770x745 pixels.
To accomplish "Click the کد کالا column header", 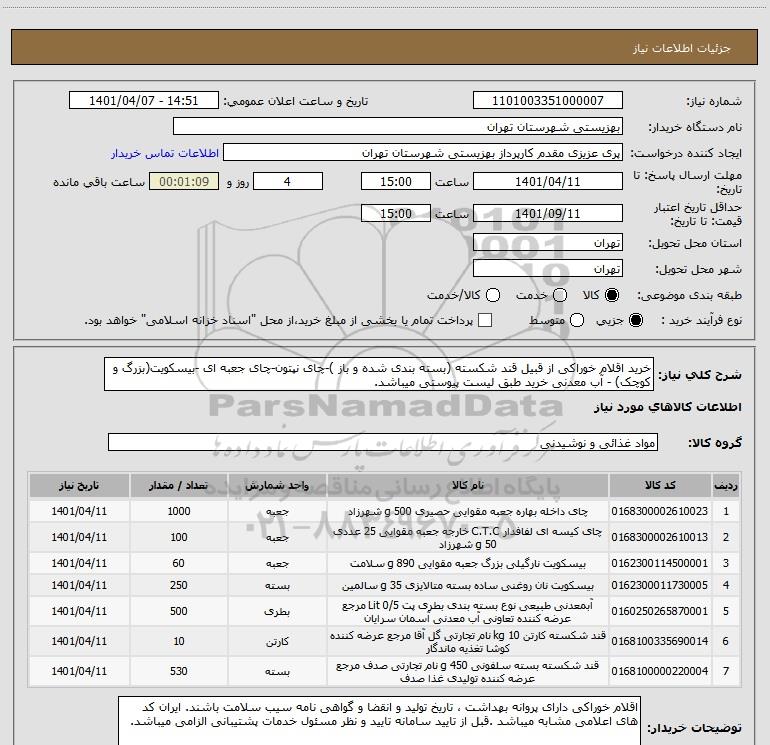I will 660,485.
